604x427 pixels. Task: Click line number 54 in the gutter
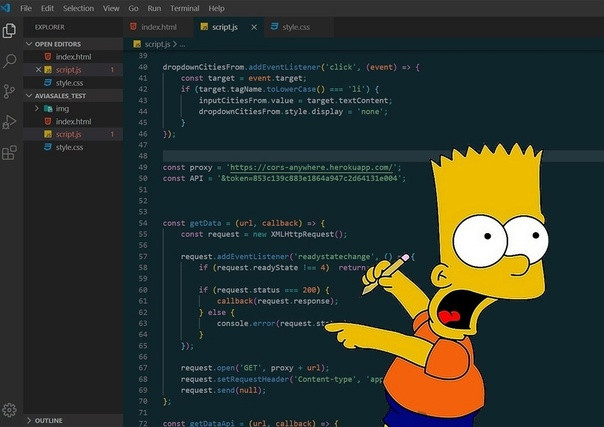(143, 223)
